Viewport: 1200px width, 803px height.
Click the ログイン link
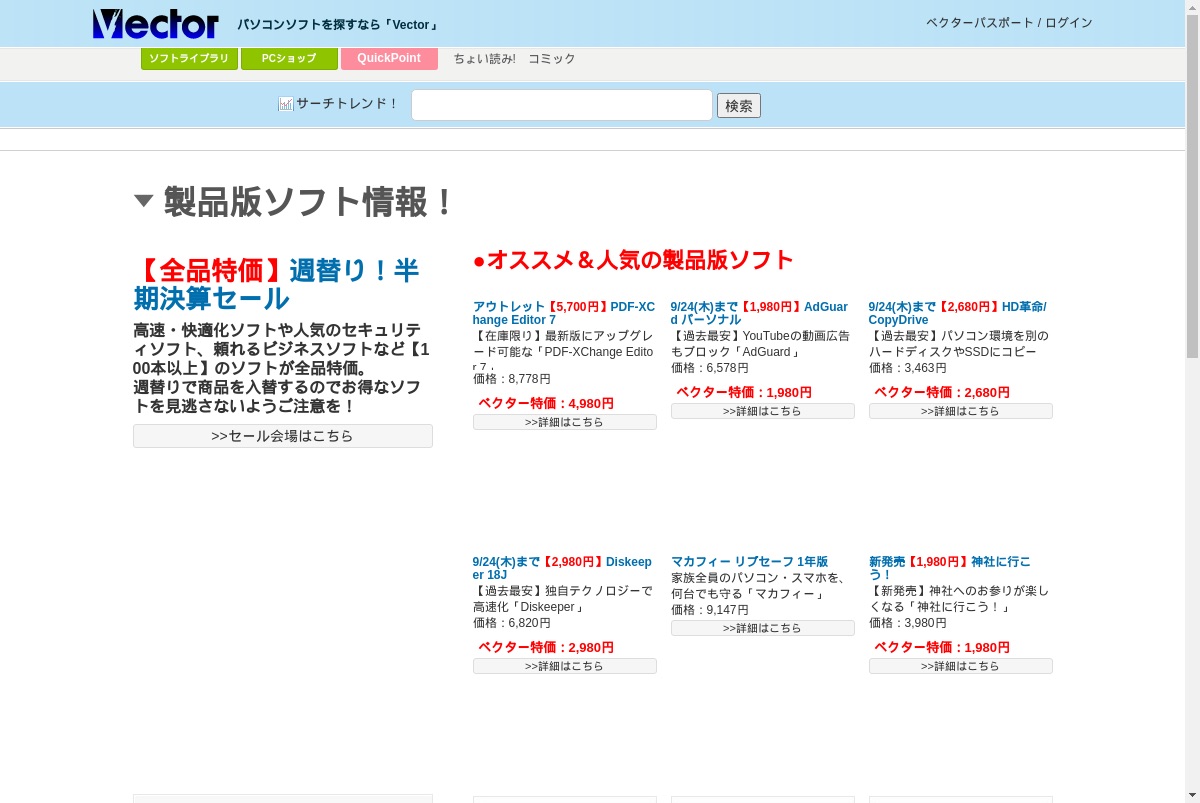tap(1069, 23)
